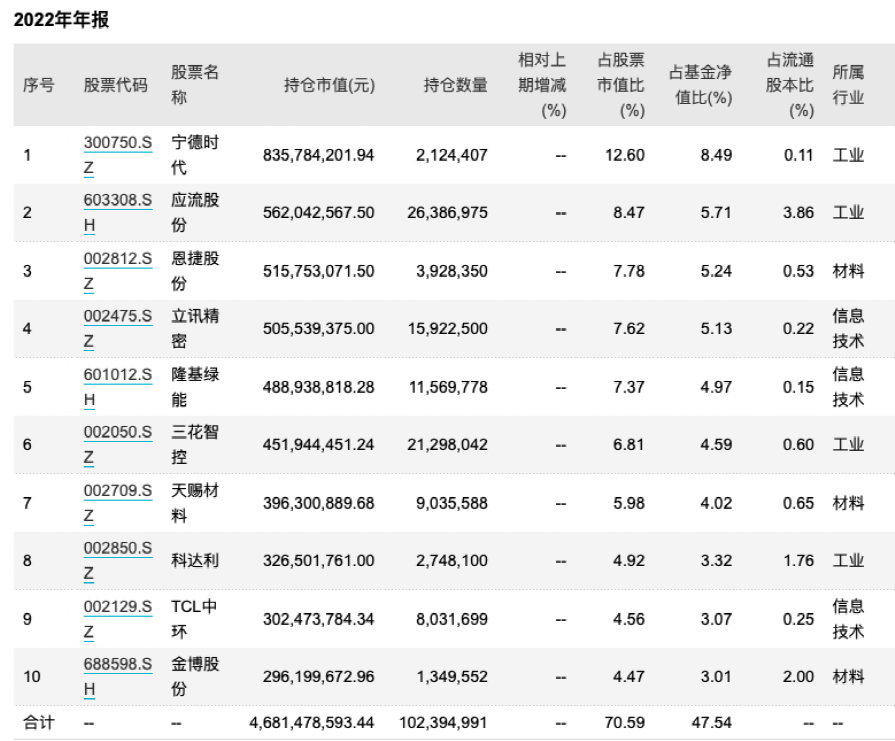This screenshot has width=895, height=741.
Task: Open stock code link 002850.SZ
Action: coord(118,560)
